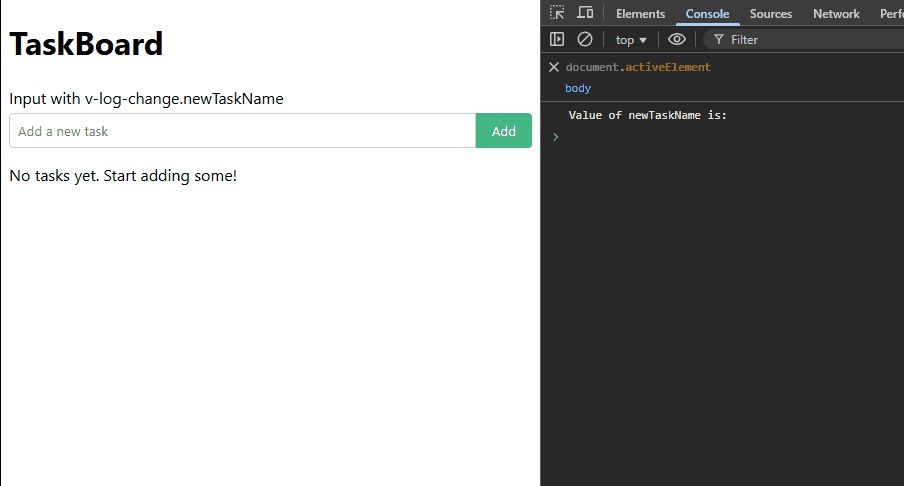The height and width of the screenshot is (486, 904).
Task: Remove the document.activeElement live expression
Action: point(554,67)
